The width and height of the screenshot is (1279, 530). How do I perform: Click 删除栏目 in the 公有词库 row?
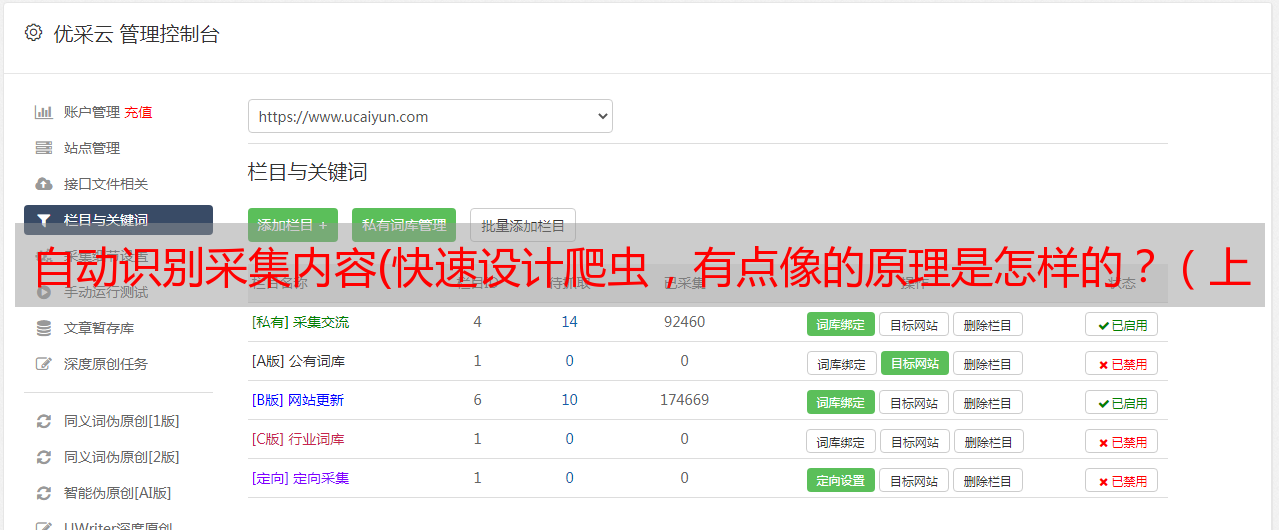click(987, 363)
